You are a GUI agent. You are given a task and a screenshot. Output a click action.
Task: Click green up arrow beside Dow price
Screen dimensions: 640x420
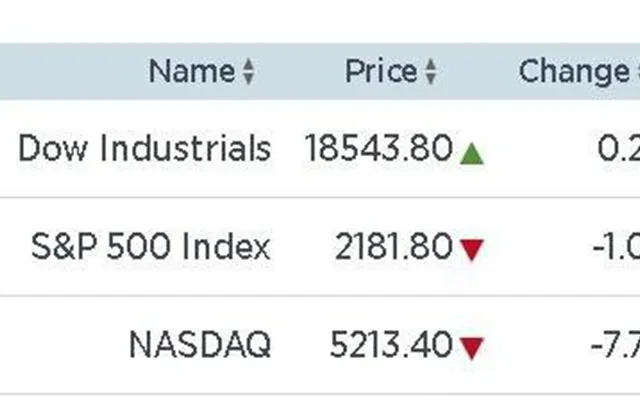[472, 153]
